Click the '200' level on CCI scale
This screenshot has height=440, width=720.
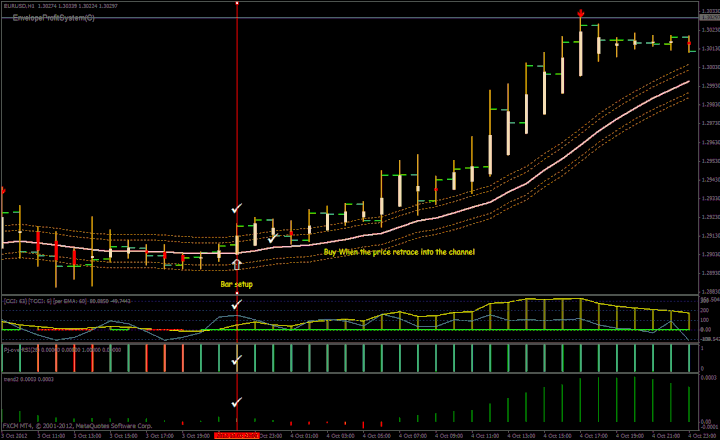[x=704, y=310]
